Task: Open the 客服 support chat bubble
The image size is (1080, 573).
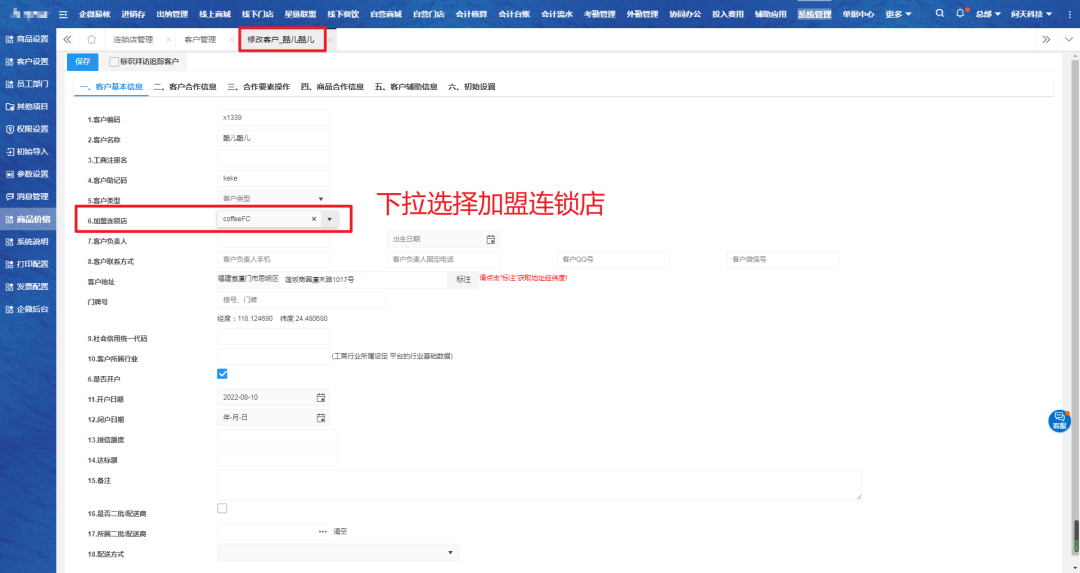Action: point(1059,420)
